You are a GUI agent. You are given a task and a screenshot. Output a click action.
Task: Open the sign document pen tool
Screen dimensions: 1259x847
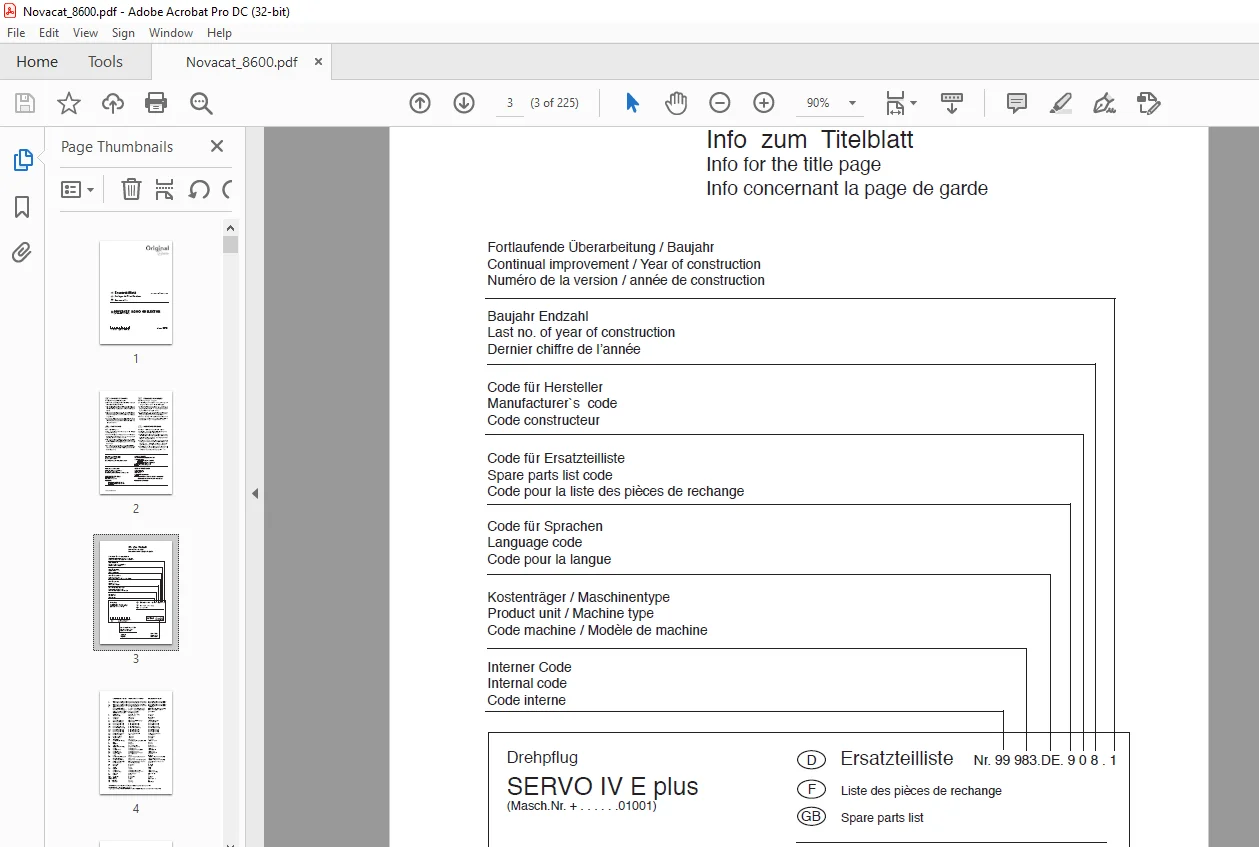(x=1104, y=103)
